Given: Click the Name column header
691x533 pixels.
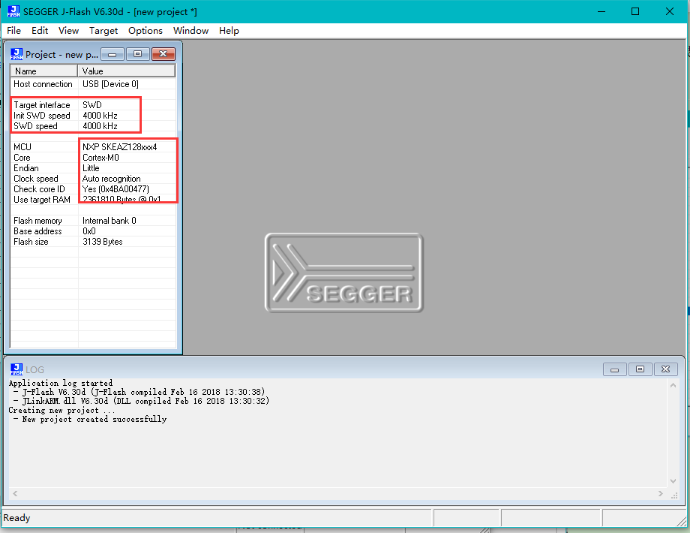Looking at the screenshot, I should tap(44, 71).
